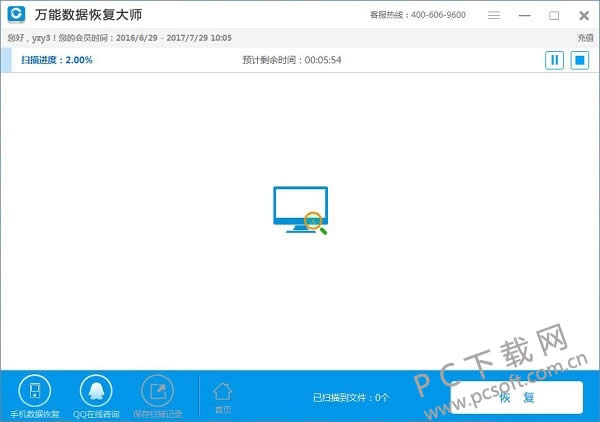This screenshot has height=422, width=600.
Task: Open 手机数据恢复 phone data recovery
Action: pos(35,396)
